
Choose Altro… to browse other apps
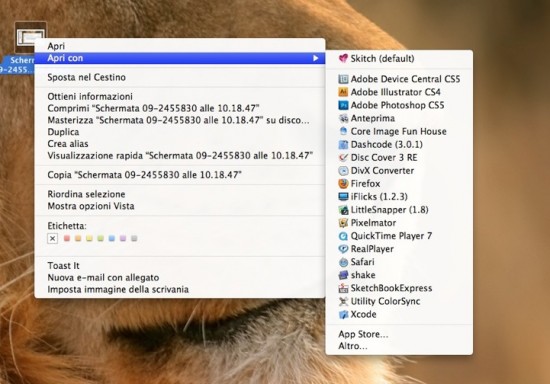click(x=399, y=346)
